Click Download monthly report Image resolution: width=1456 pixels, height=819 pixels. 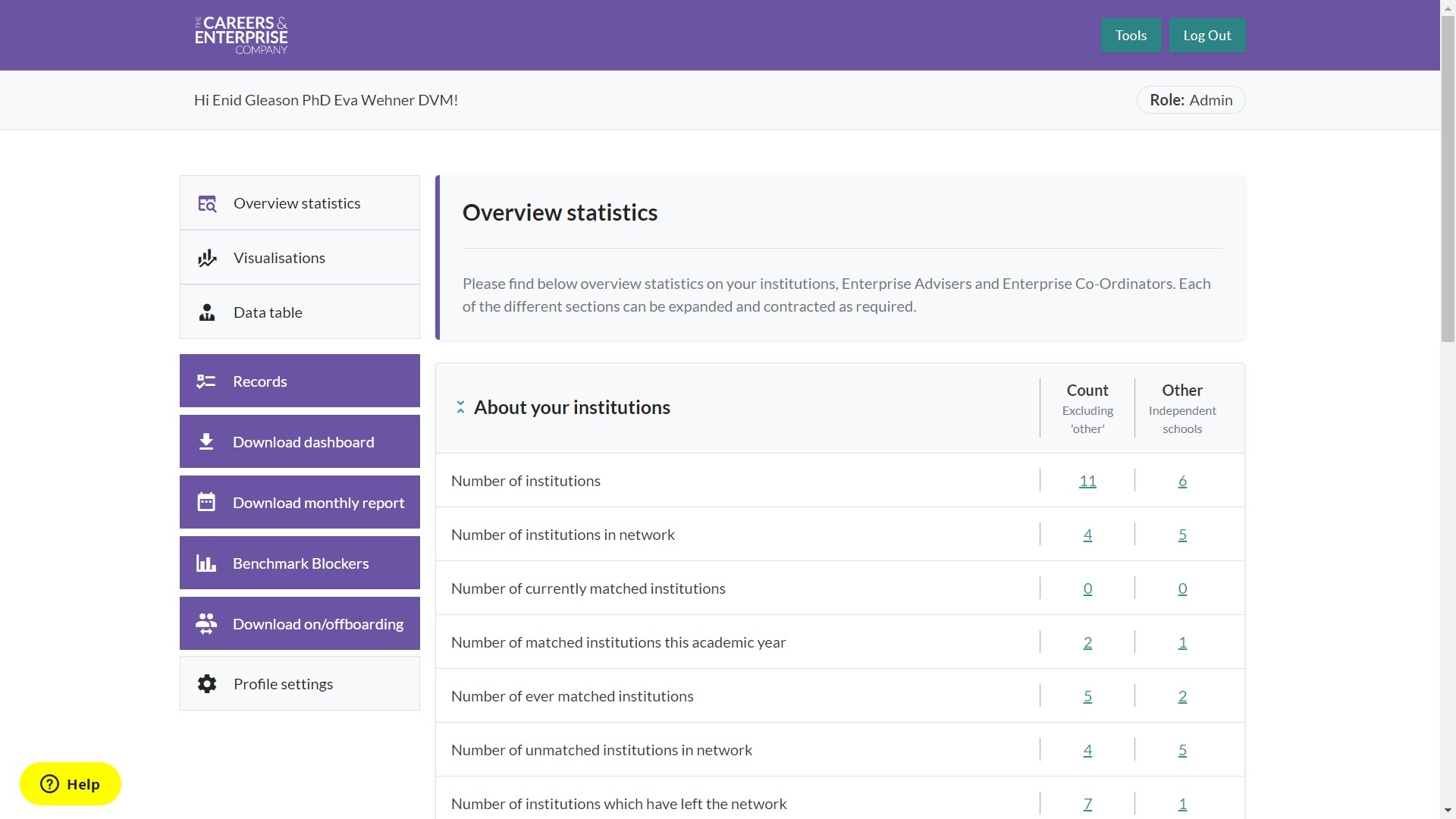click(300, 502)
